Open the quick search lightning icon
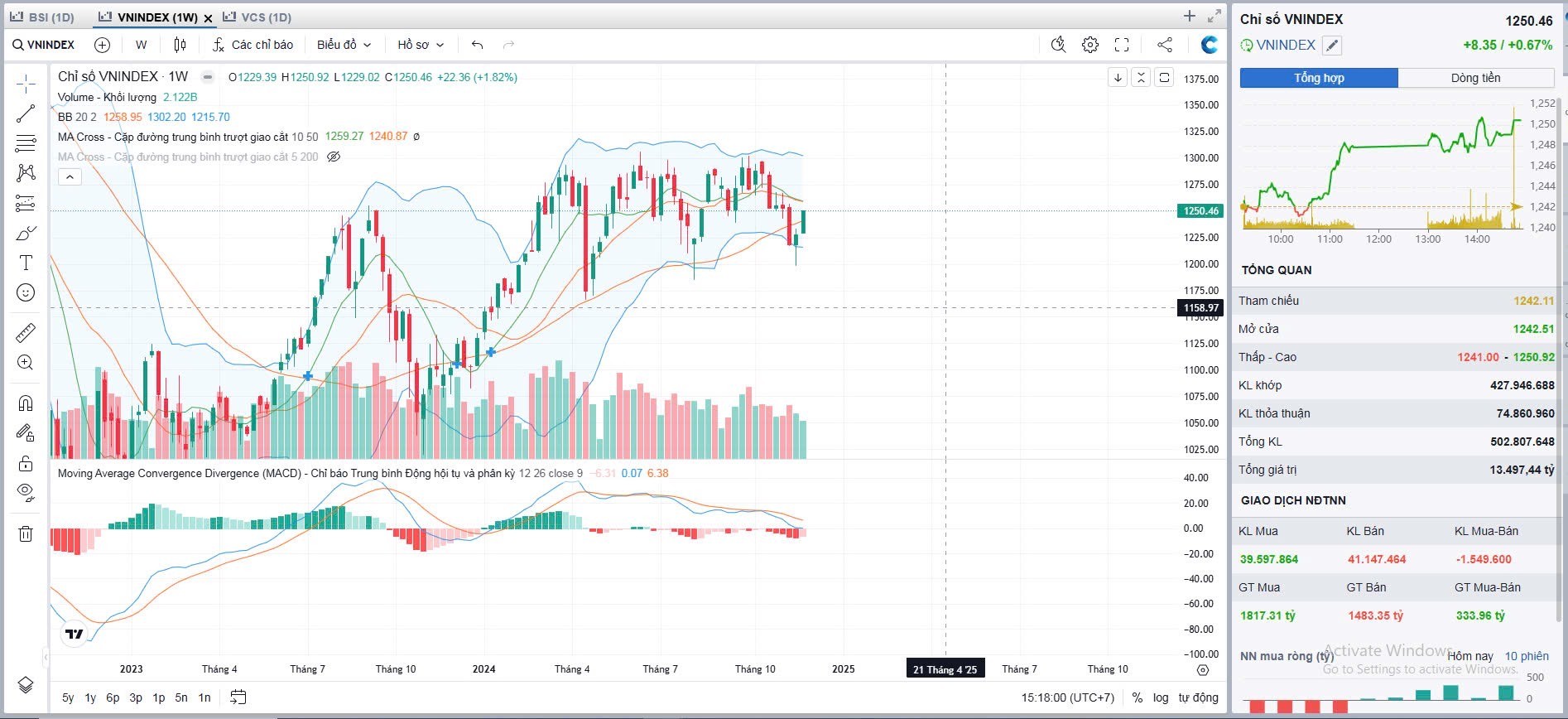 pos(1058,45)
